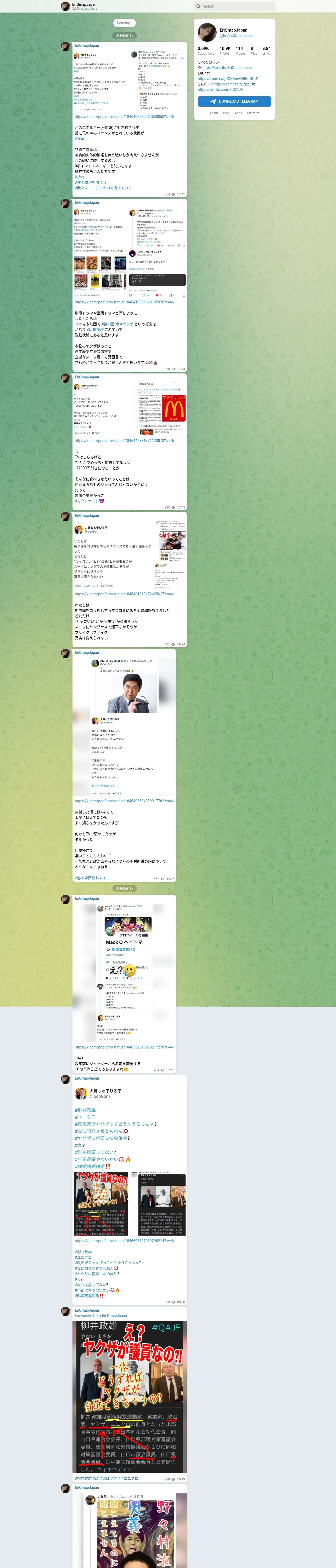The width and height of the screenshot is (336, 1568).
Task: Click the author avatar beside the 08:50 post
Action: pos(65,1079)
